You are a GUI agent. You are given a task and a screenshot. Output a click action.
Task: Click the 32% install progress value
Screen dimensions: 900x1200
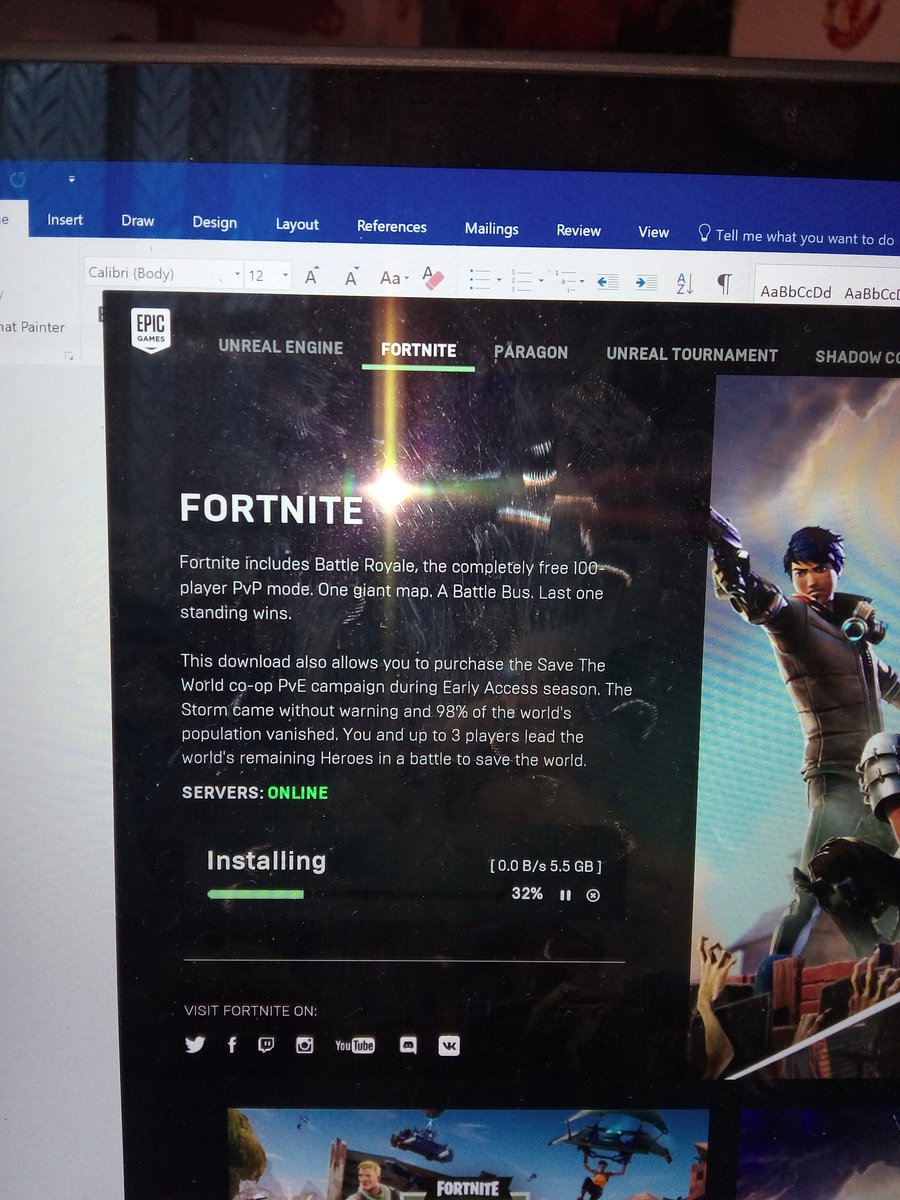(527, 894)
